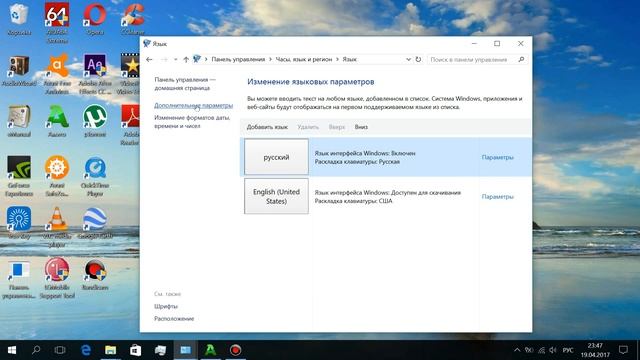Open Параметры for русский language
This screenshot has width=640, height=360.
(498, 157)
